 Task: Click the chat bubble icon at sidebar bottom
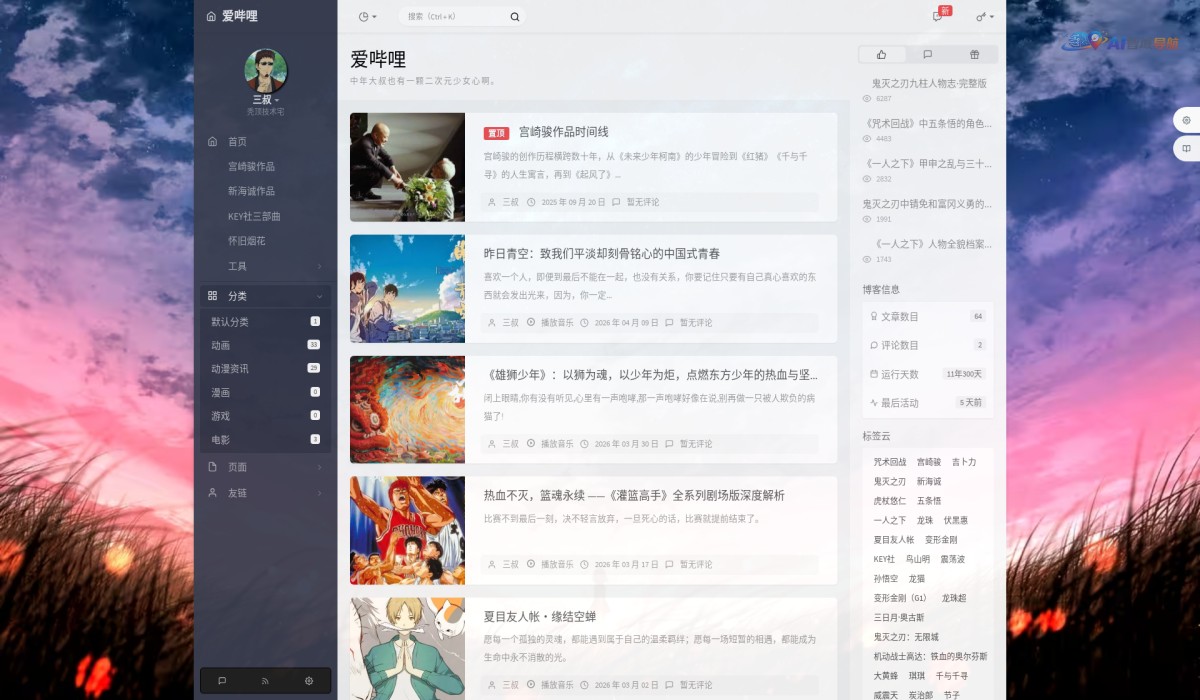222,680
